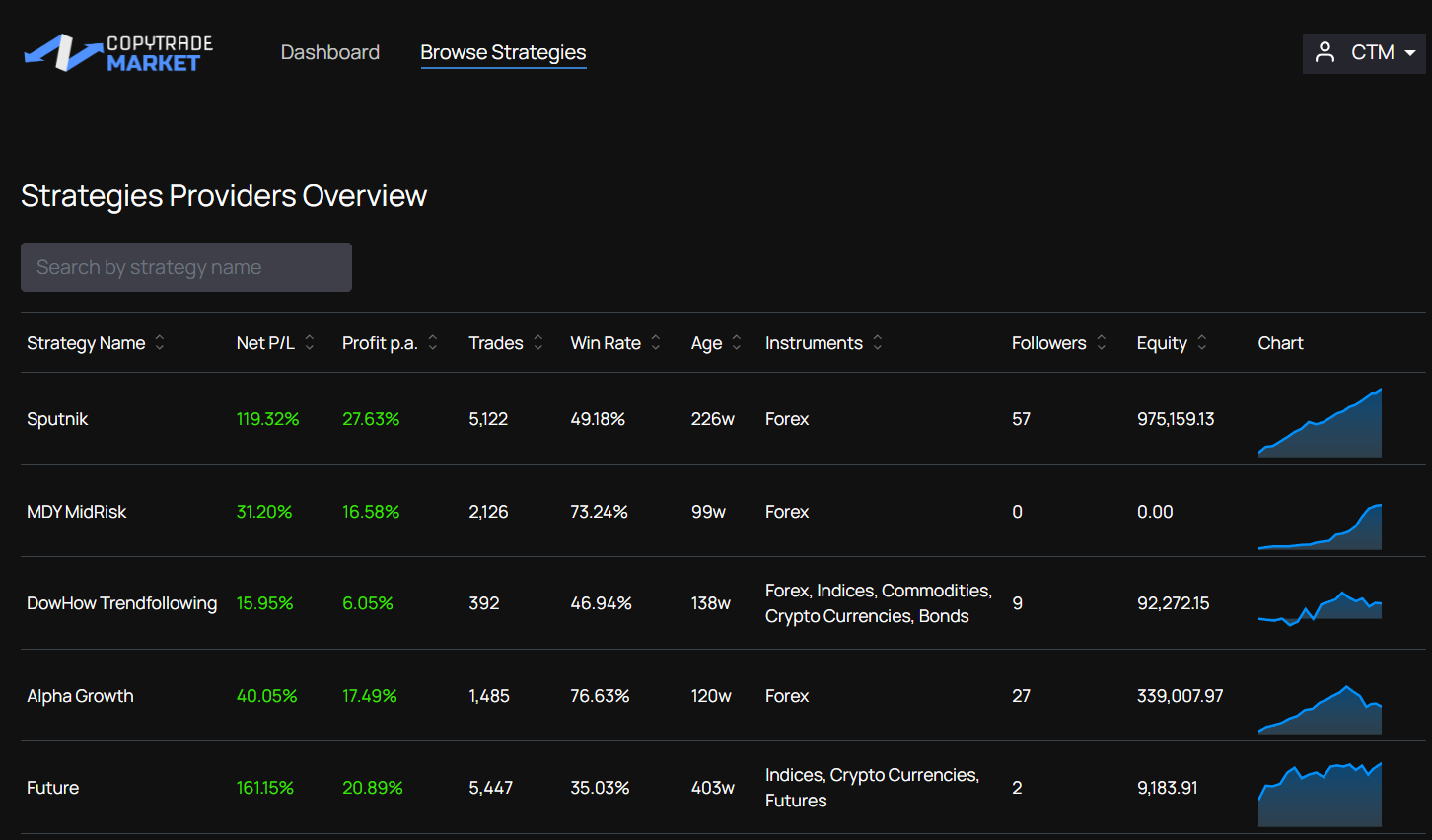Open the MDY MidRisk strategy
Screen dimensions: 1432x840
77,512
